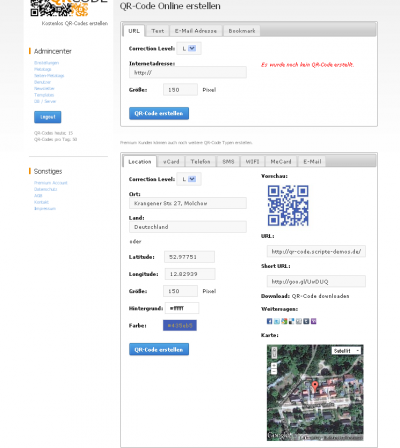Viewport: 400px width, 448px height.
Task: Click the Delicious share icon
Action: coord(291,321)
